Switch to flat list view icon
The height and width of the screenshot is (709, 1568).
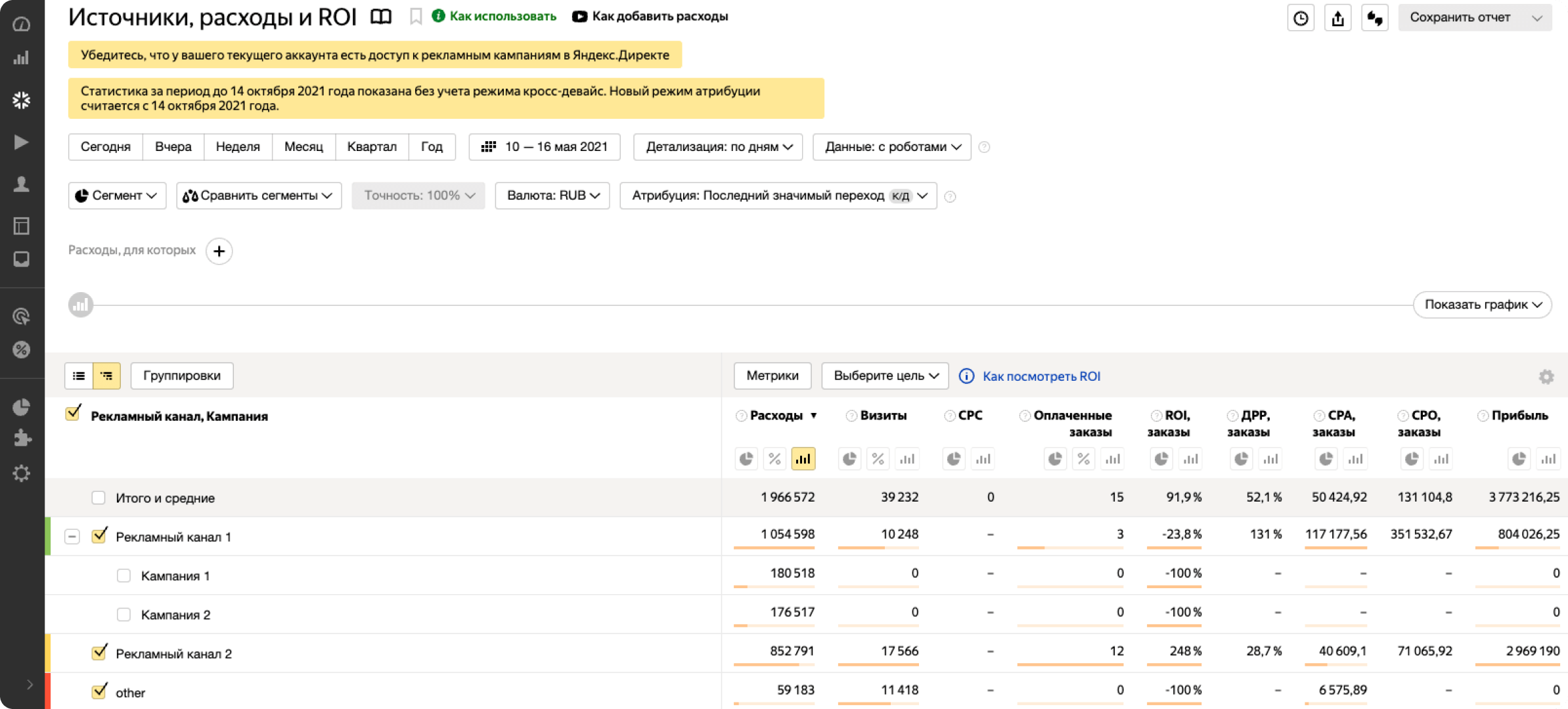pyautogui.click(x=79, y=376)
